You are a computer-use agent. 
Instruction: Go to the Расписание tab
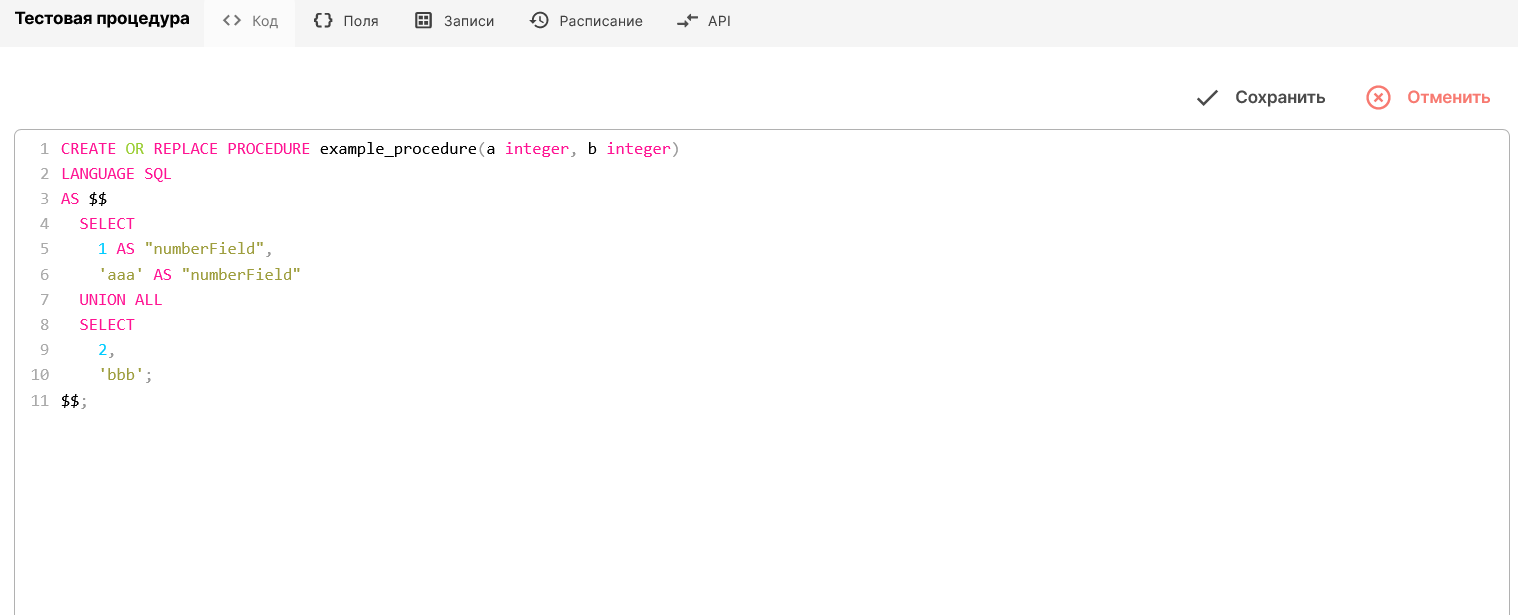pos(600,21)
